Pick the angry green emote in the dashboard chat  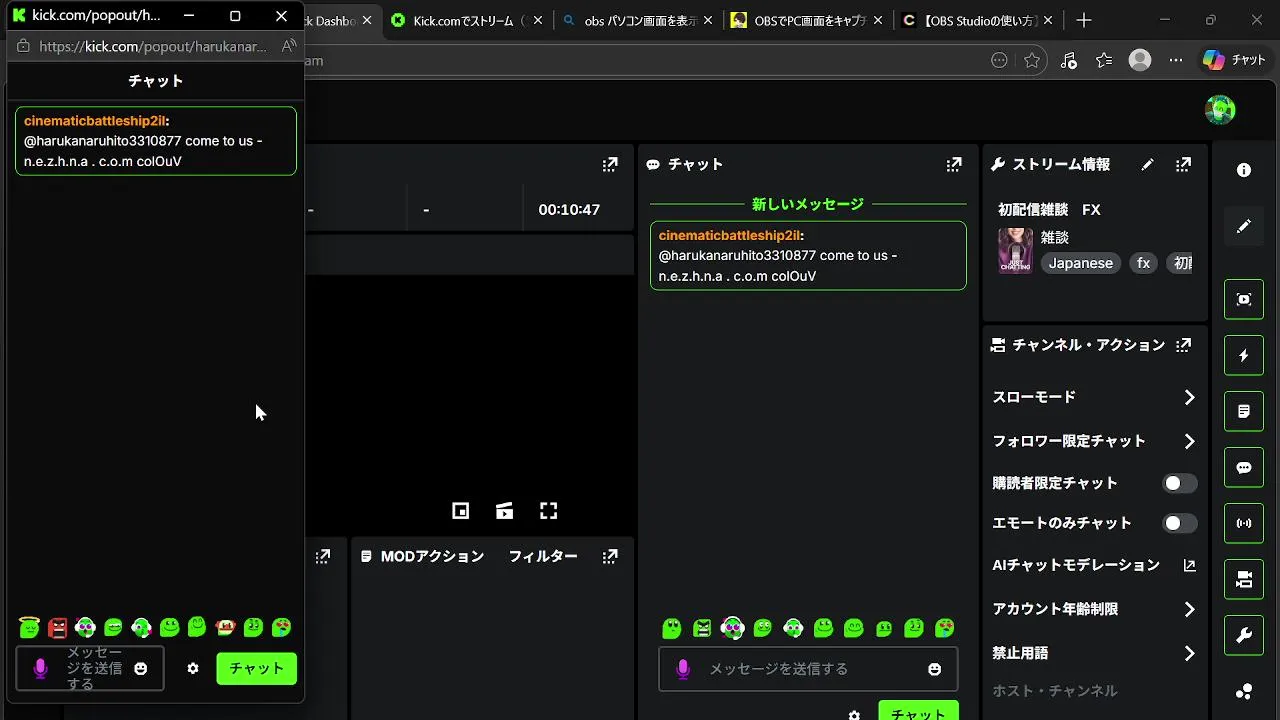point(702,628)
